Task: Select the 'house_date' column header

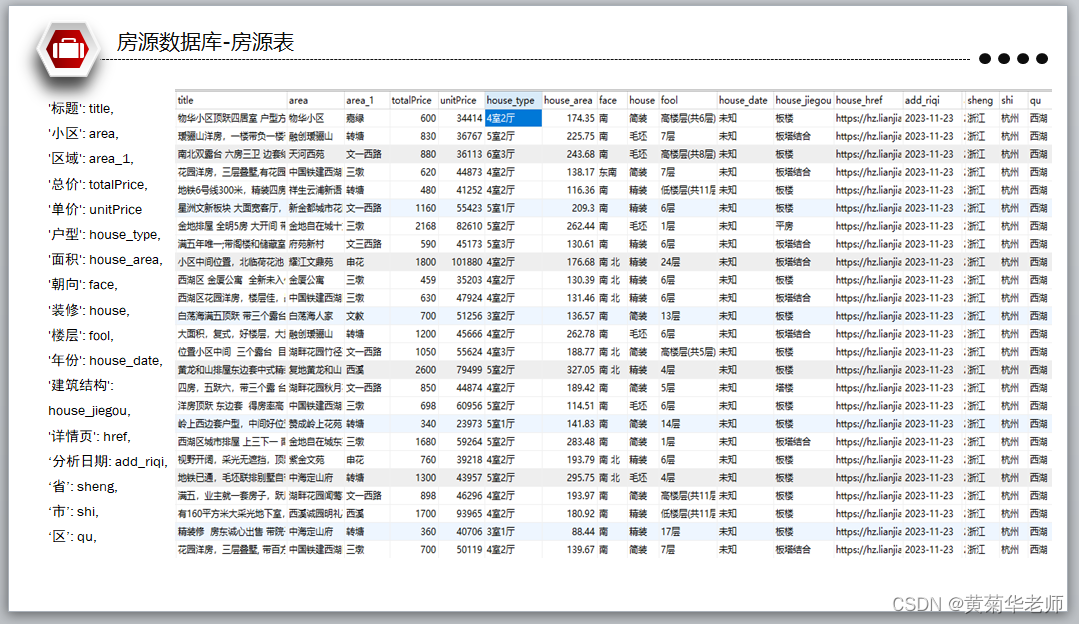Action: pyautogui.click(x=745, y=100)
